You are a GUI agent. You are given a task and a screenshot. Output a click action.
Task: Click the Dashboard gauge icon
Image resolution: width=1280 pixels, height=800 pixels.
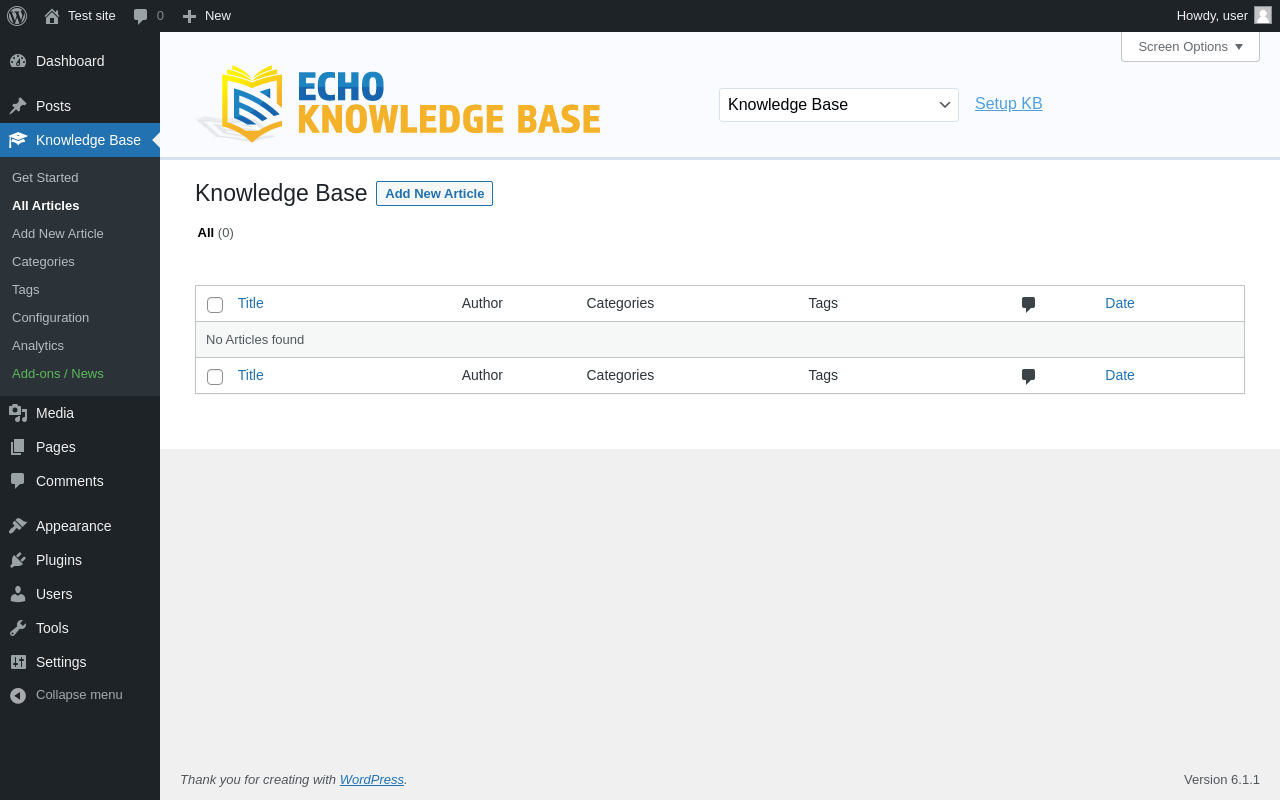point(18,61)
